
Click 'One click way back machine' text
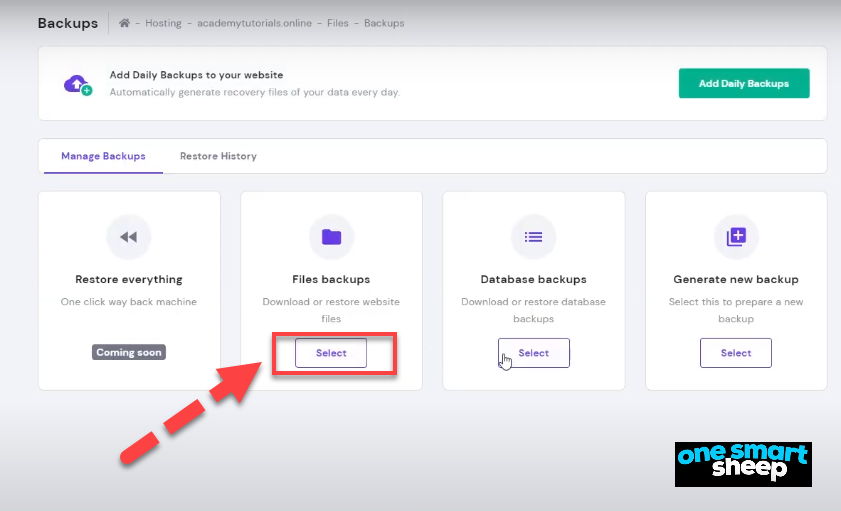click(129, 302)
